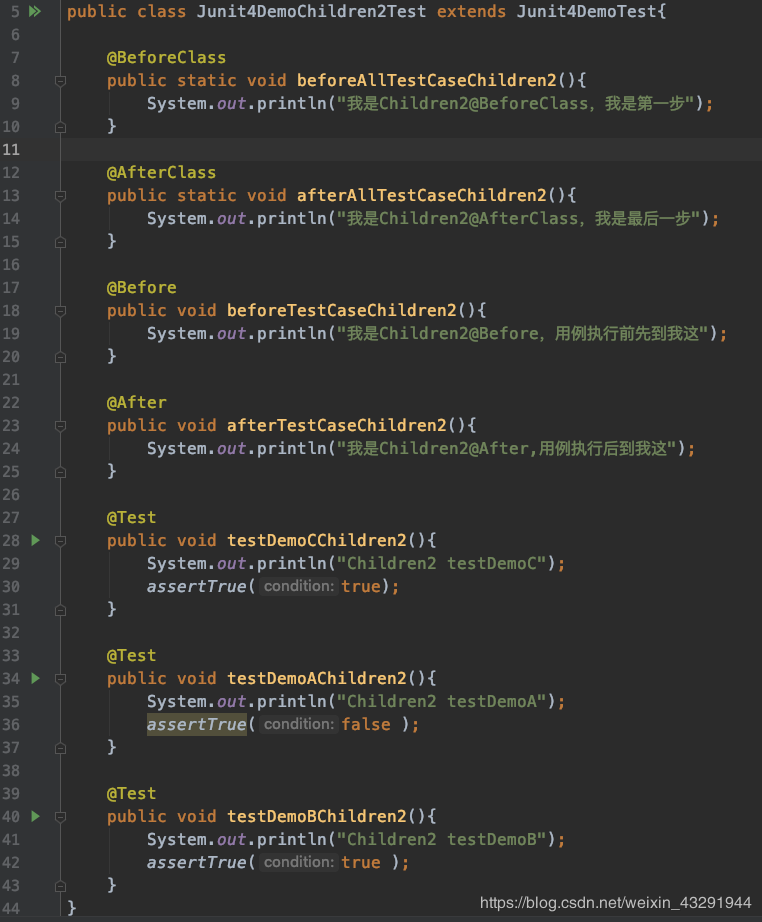Viewport: 762px width, 922px height.
Task: Run testDemoBChildren2 from gutter icon
Action: tap(35, 816)
